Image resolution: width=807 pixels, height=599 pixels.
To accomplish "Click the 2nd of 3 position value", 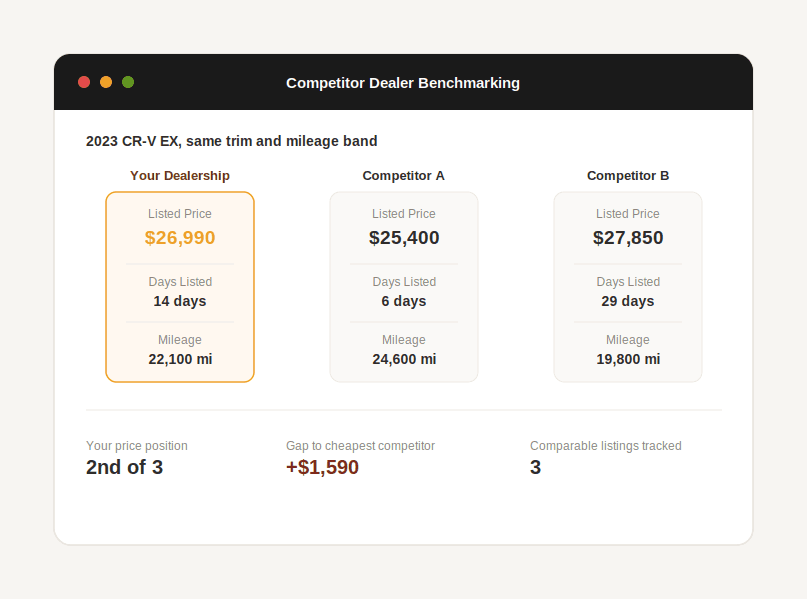I will [125, 467].
